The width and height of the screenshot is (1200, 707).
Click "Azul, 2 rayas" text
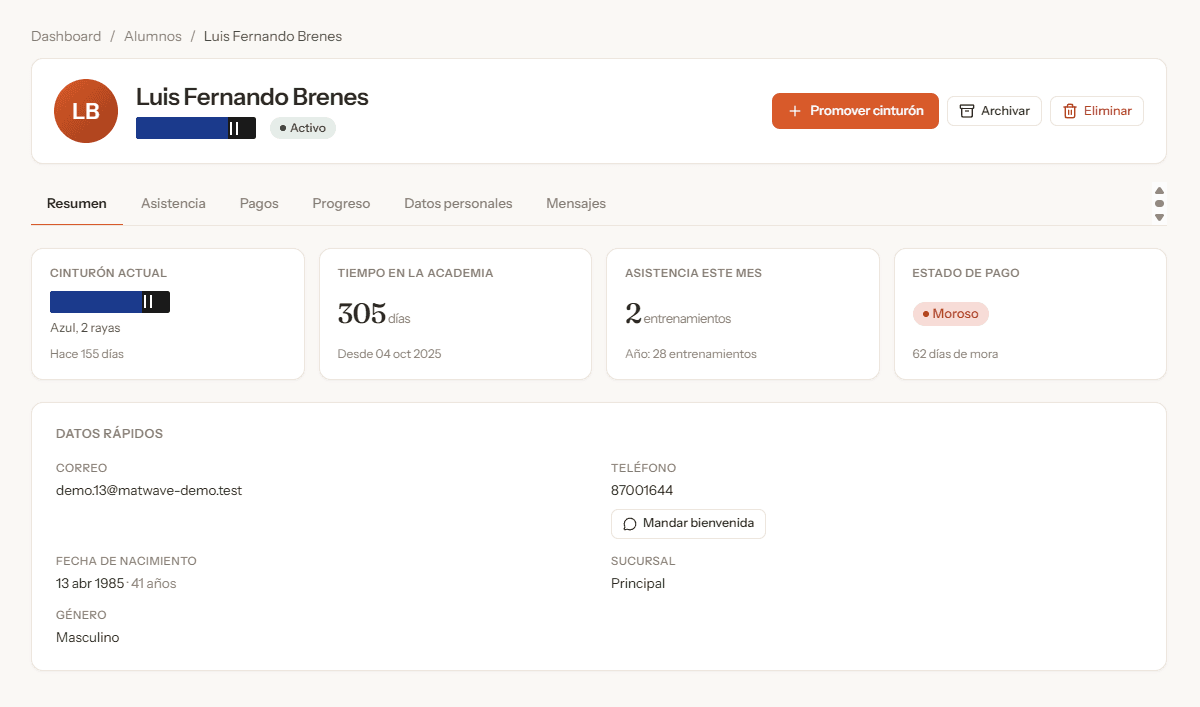tap(84, 328)
